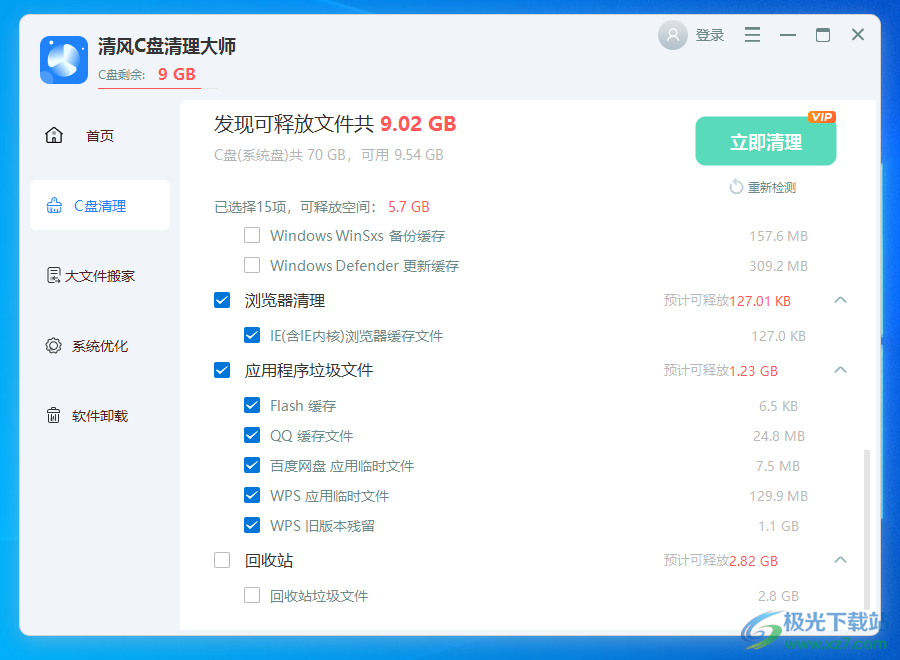Click the refresh icon beside 重新检测
The image size is (900, 660).
(737, 187)
